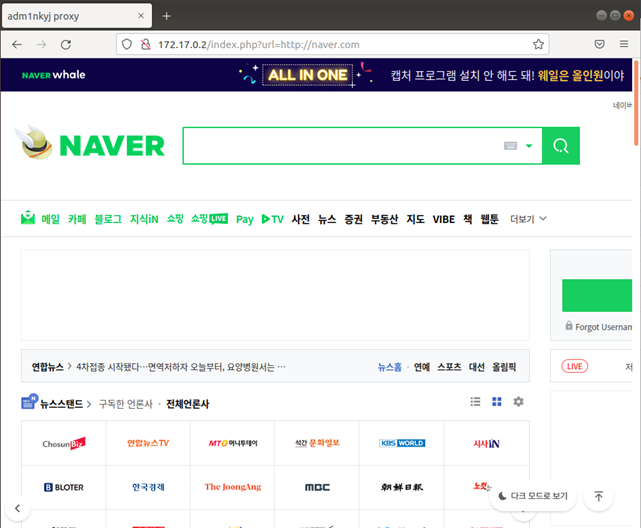The width and height of the screenshot is (641, 528).
Task: Click the NAVER whale banner logo
Action: coord(54,75)
